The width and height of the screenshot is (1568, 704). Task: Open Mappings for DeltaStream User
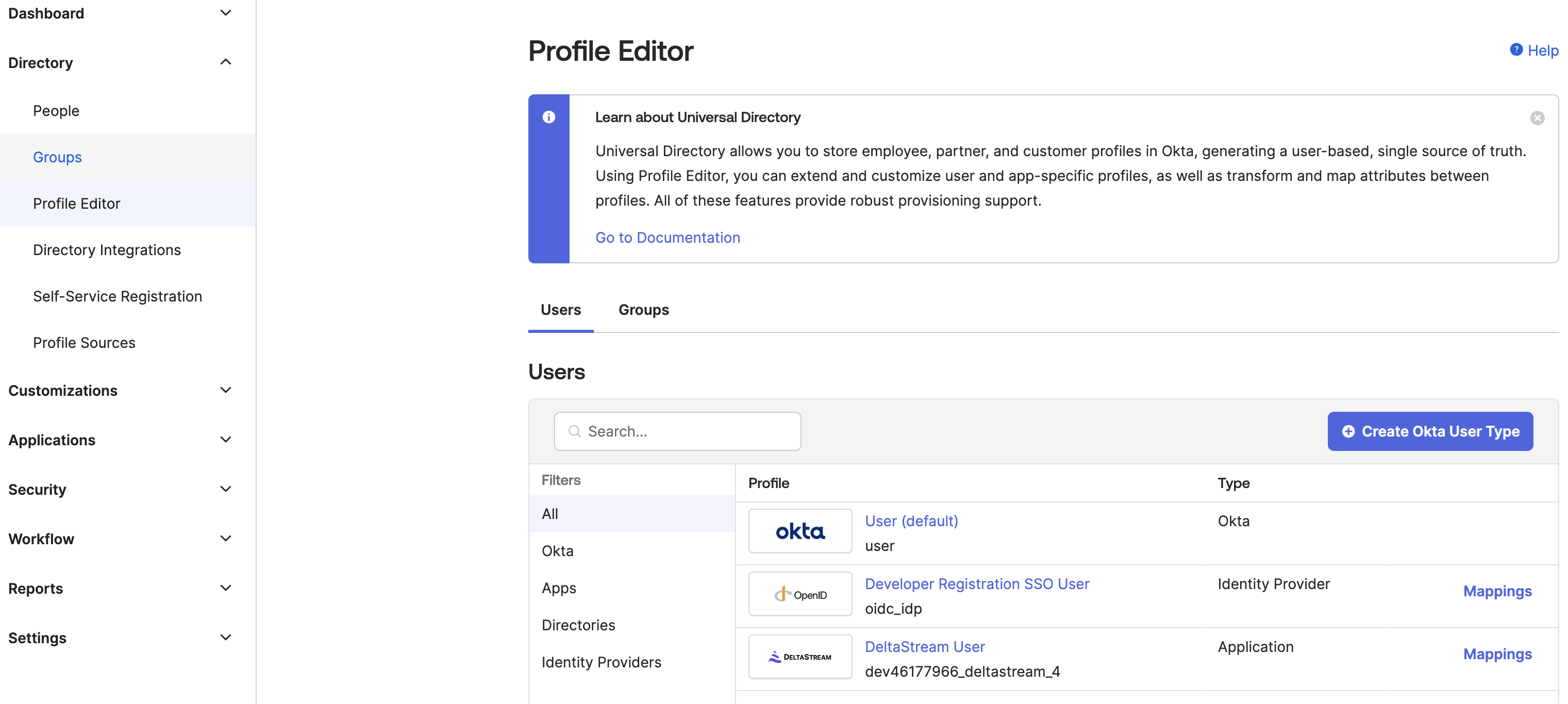pos(1497,653)
